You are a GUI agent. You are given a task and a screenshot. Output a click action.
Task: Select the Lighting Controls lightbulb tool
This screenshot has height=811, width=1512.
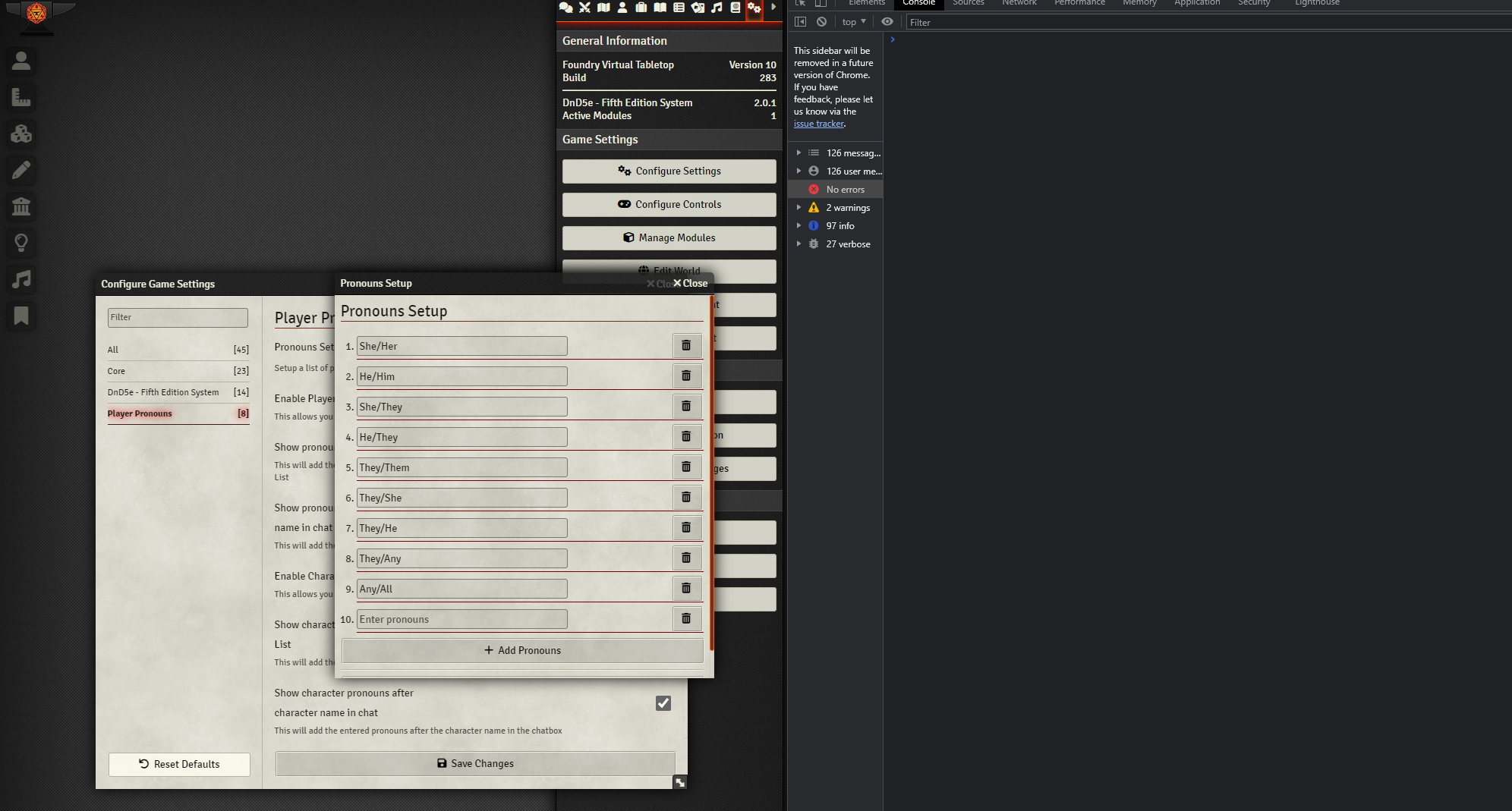[x=21, y=243]
